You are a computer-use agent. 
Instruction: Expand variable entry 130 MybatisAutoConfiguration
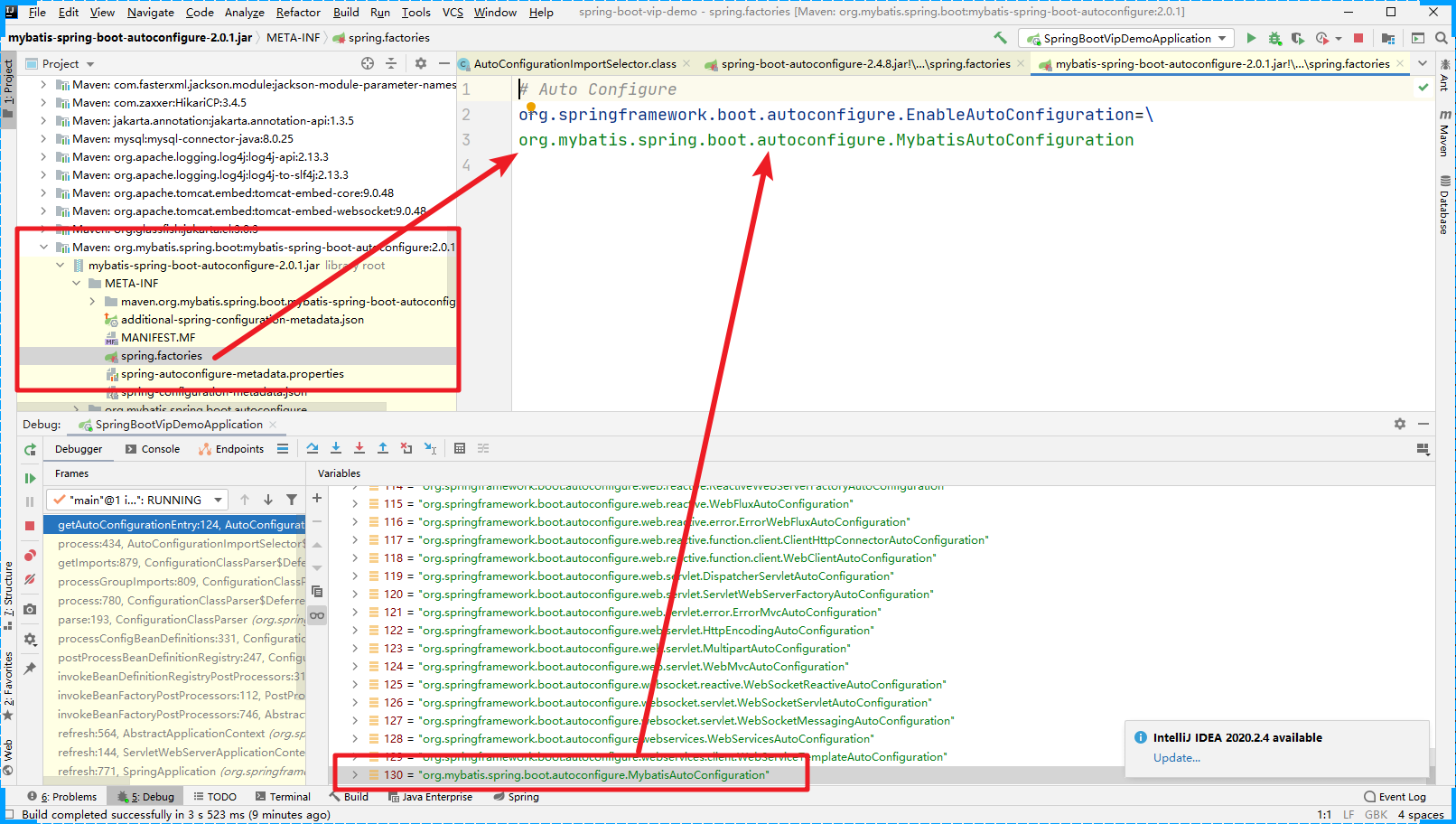click(354, 775)
